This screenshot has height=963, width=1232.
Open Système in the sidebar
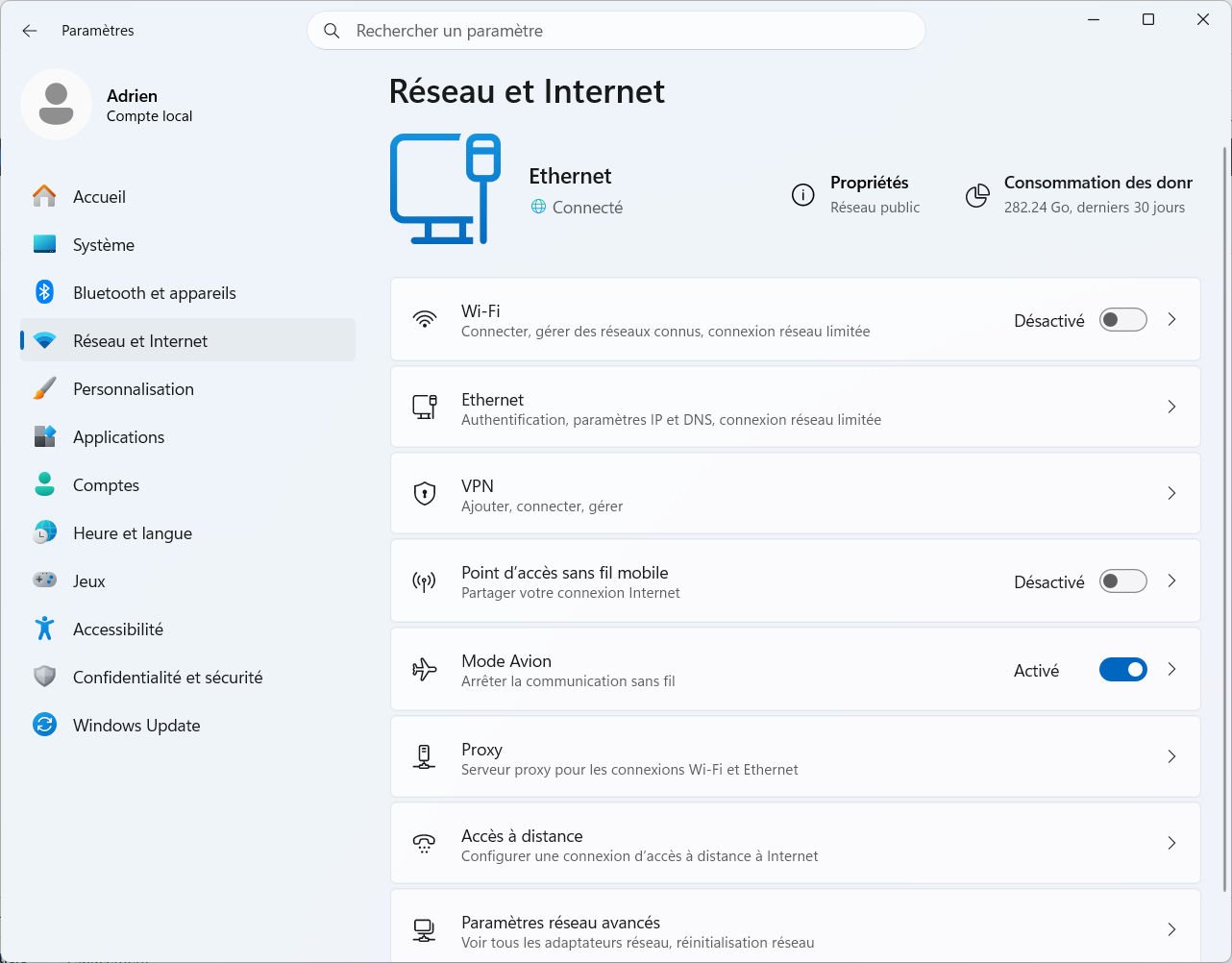pyautogui.click(x=187, y=244)
